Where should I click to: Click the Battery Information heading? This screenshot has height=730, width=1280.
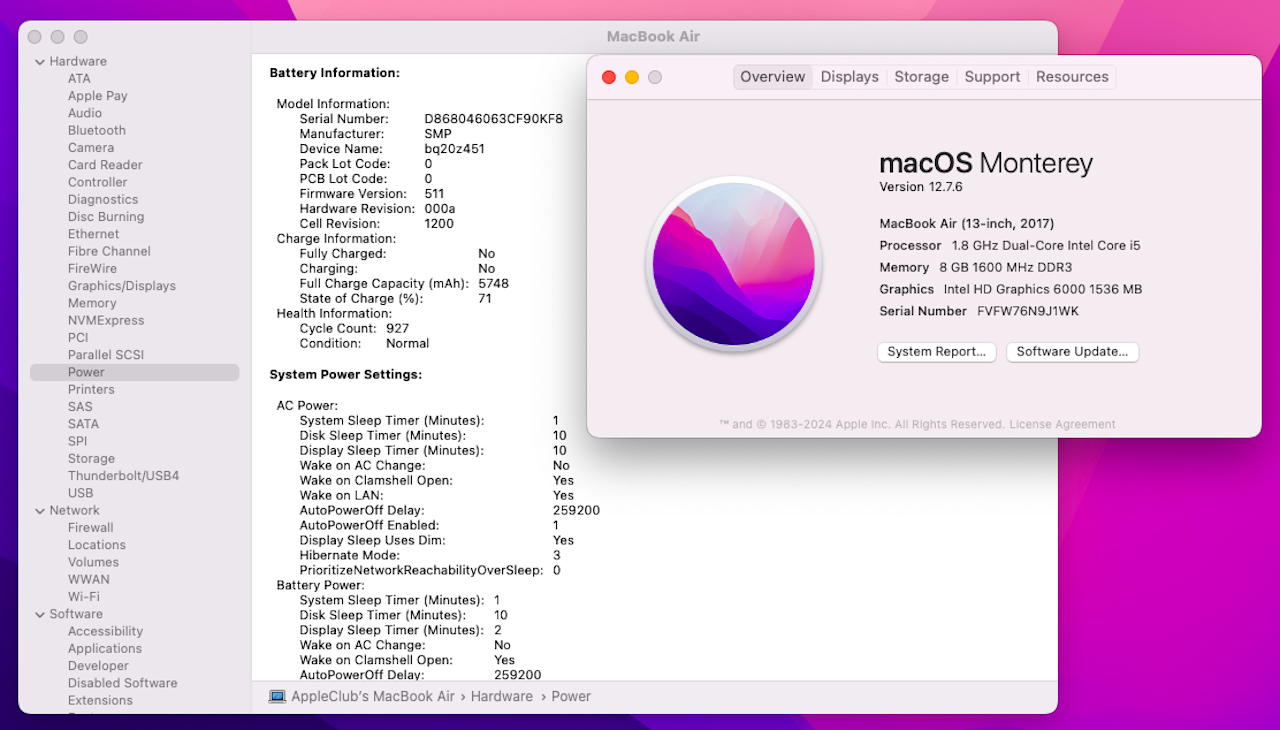click(334, 73)
